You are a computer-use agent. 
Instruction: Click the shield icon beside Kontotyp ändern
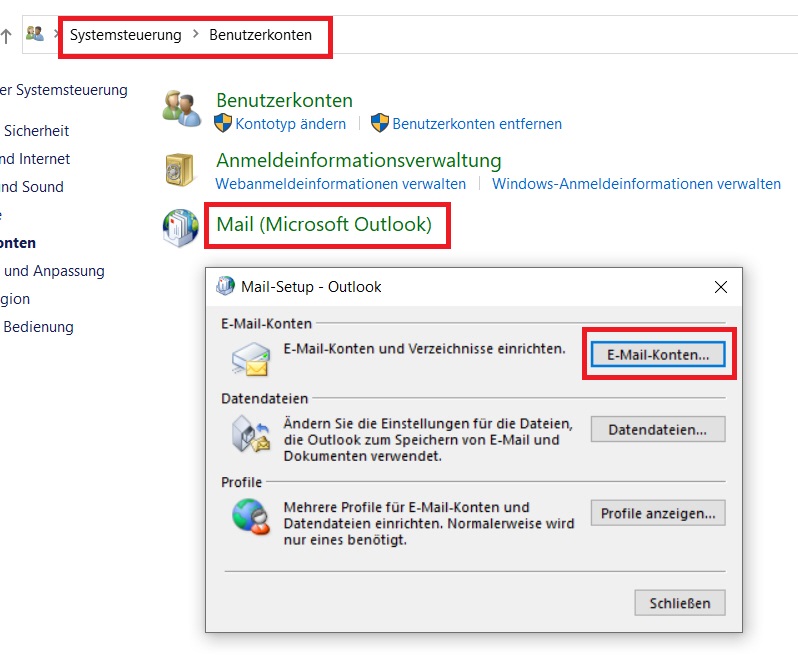pyautogui.click(x=223, y=123)
